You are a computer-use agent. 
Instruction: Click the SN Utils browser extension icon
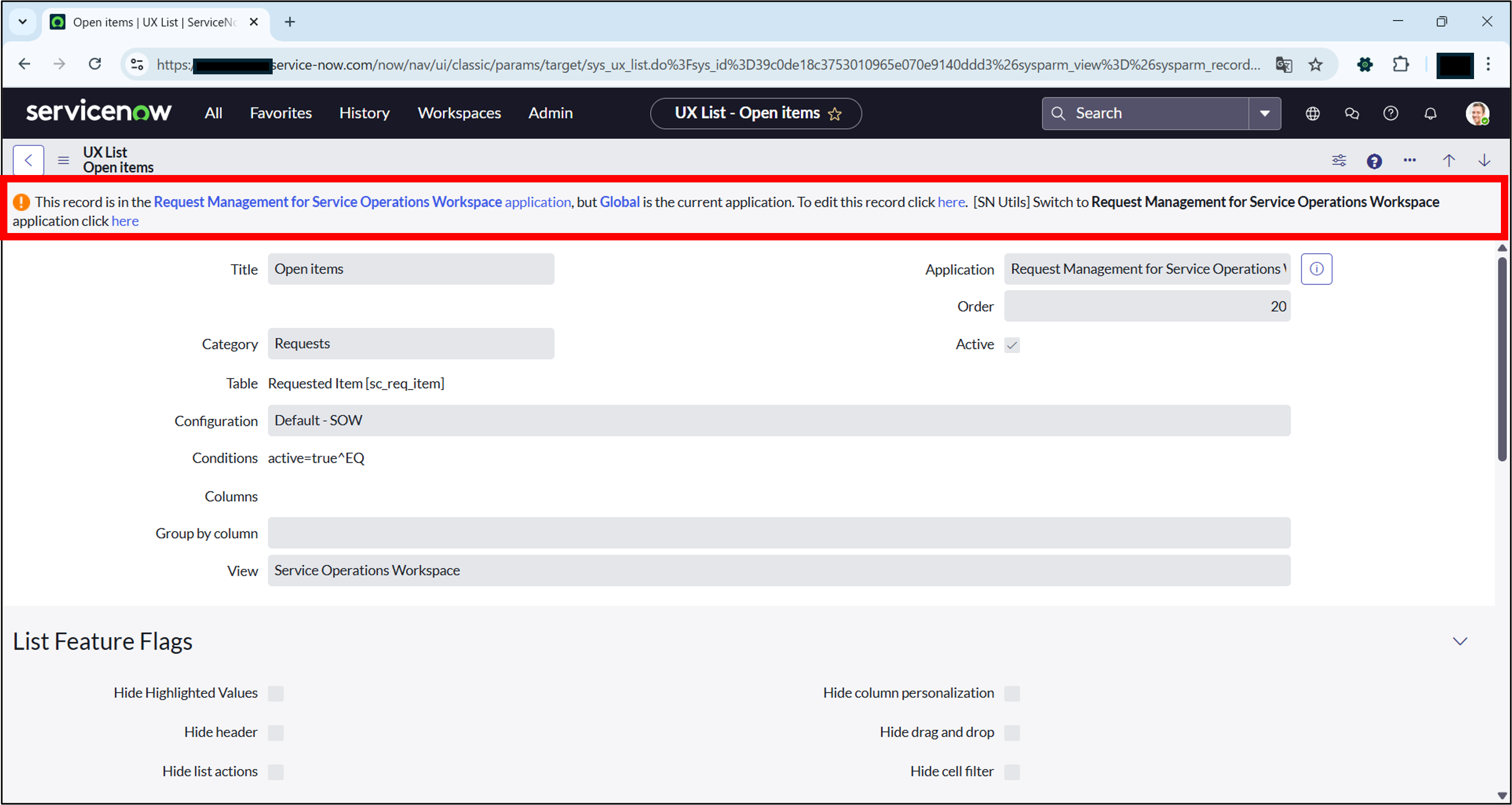1364,64
